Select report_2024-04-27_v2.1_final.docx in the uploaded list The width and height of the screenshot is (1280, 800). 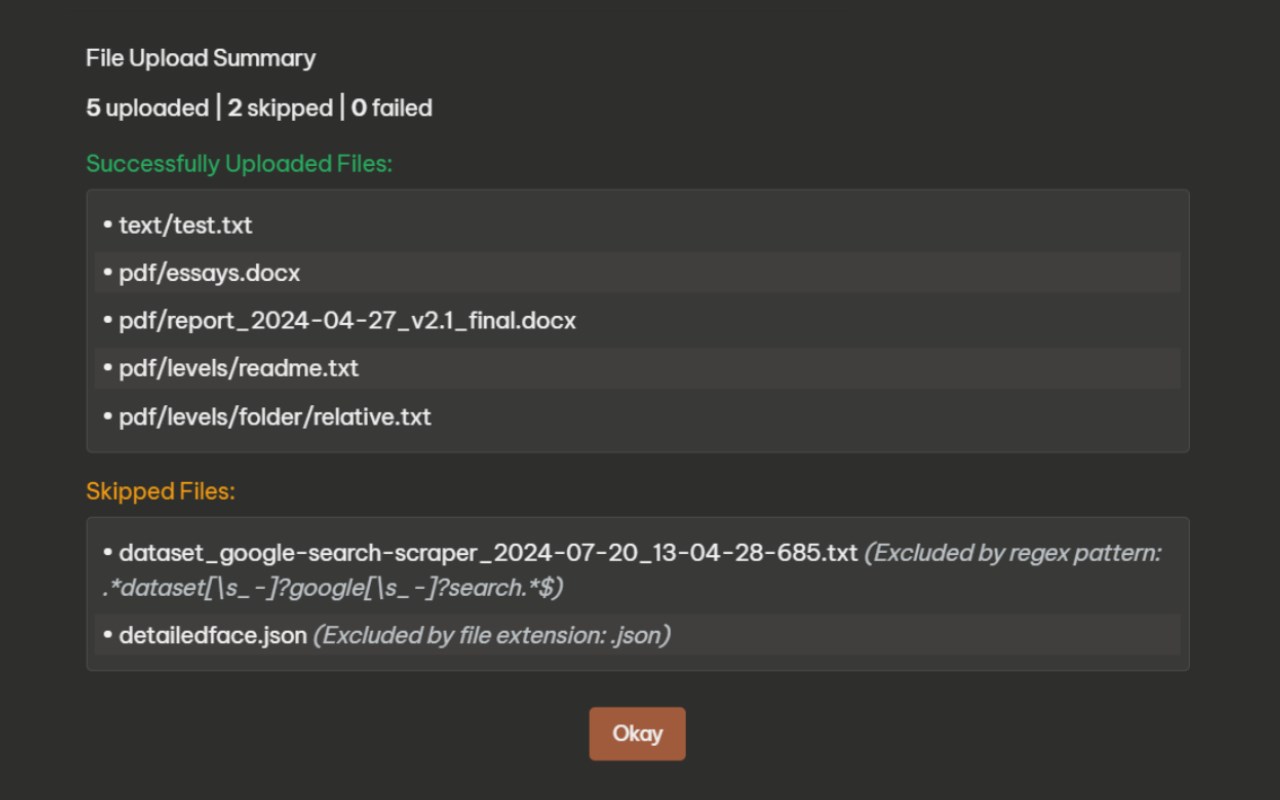tap(347, 321)
